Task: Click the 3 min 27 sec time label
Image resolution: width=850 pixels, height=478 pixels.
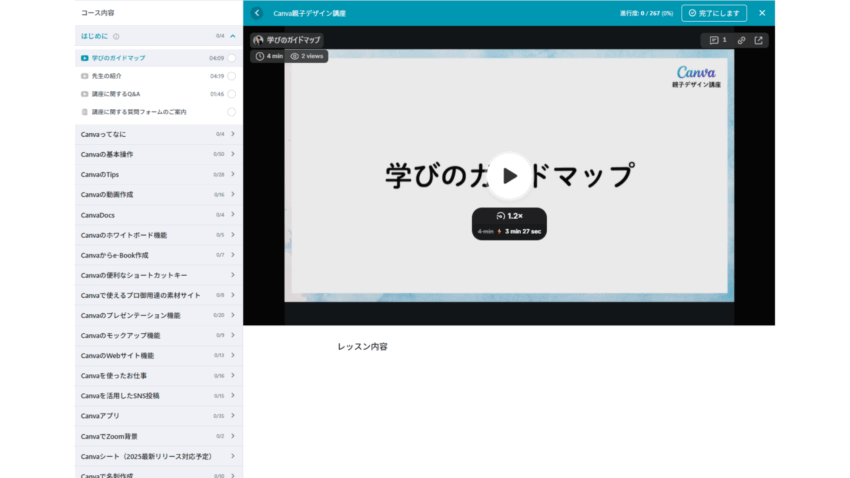Action: tap(523, 231)
